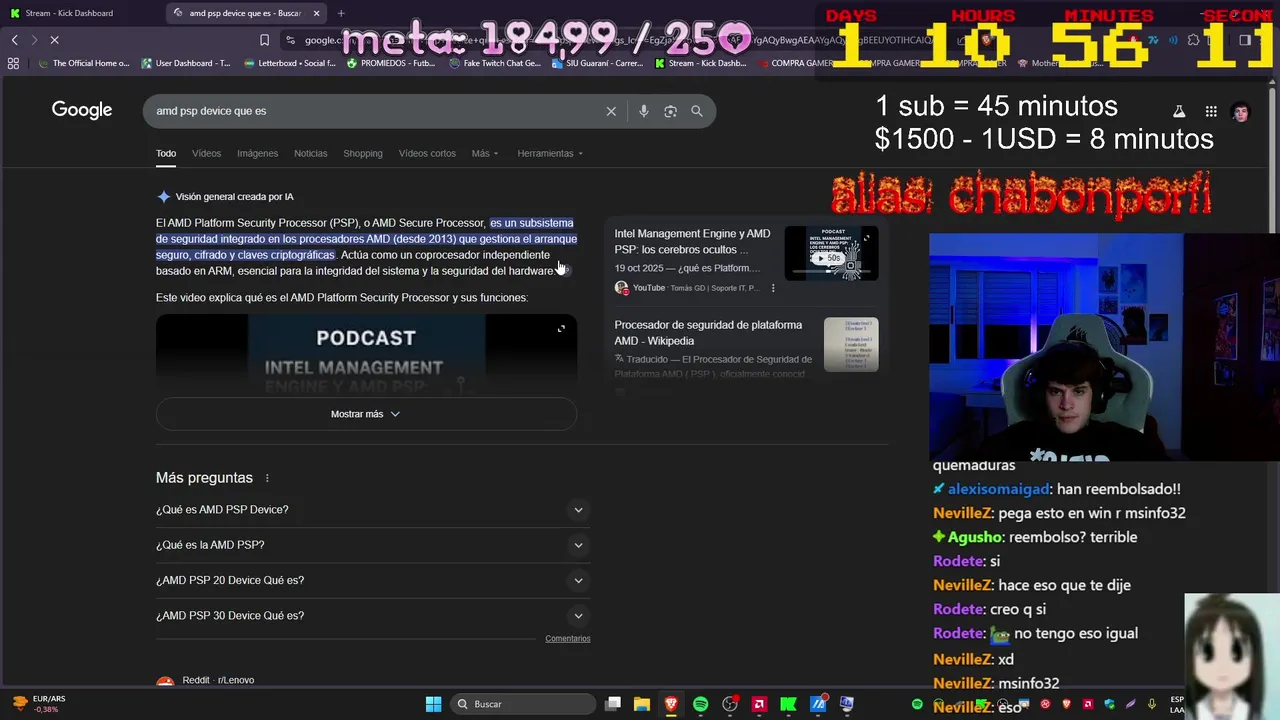This screenshot has width=1280, height=720.
Task: Open Kick app on the taskbar
Action: point(788,704)
